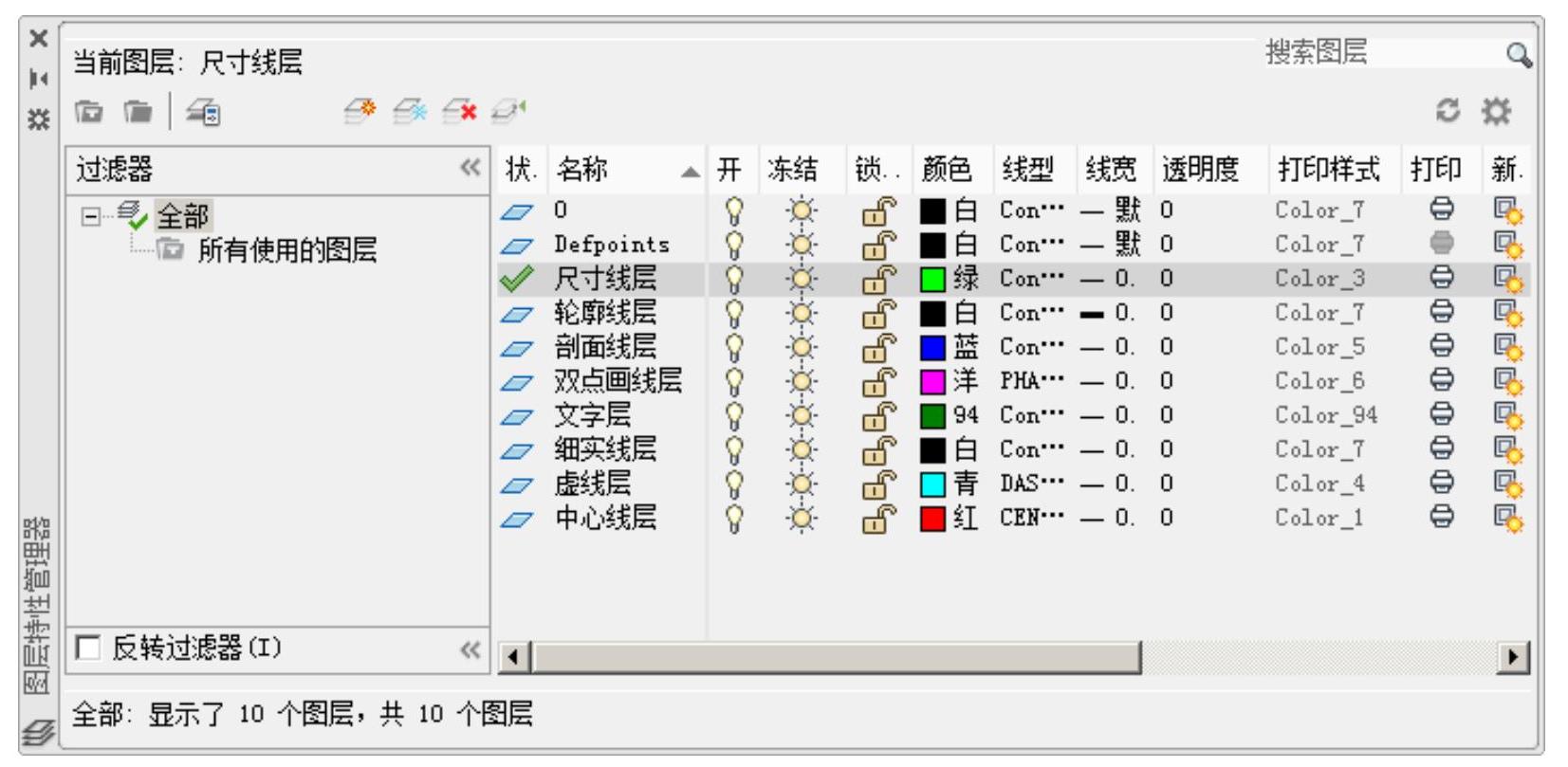Open lineweight of 轮廓线层 row
The image size is (1568, 767).
1108,312
